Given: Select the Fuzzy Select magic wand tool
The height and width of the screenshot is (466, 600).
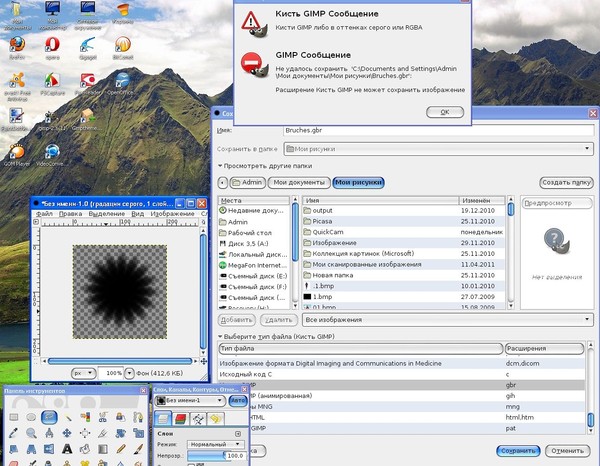Looking at the screenshot, I should click(x=67, y=417).
